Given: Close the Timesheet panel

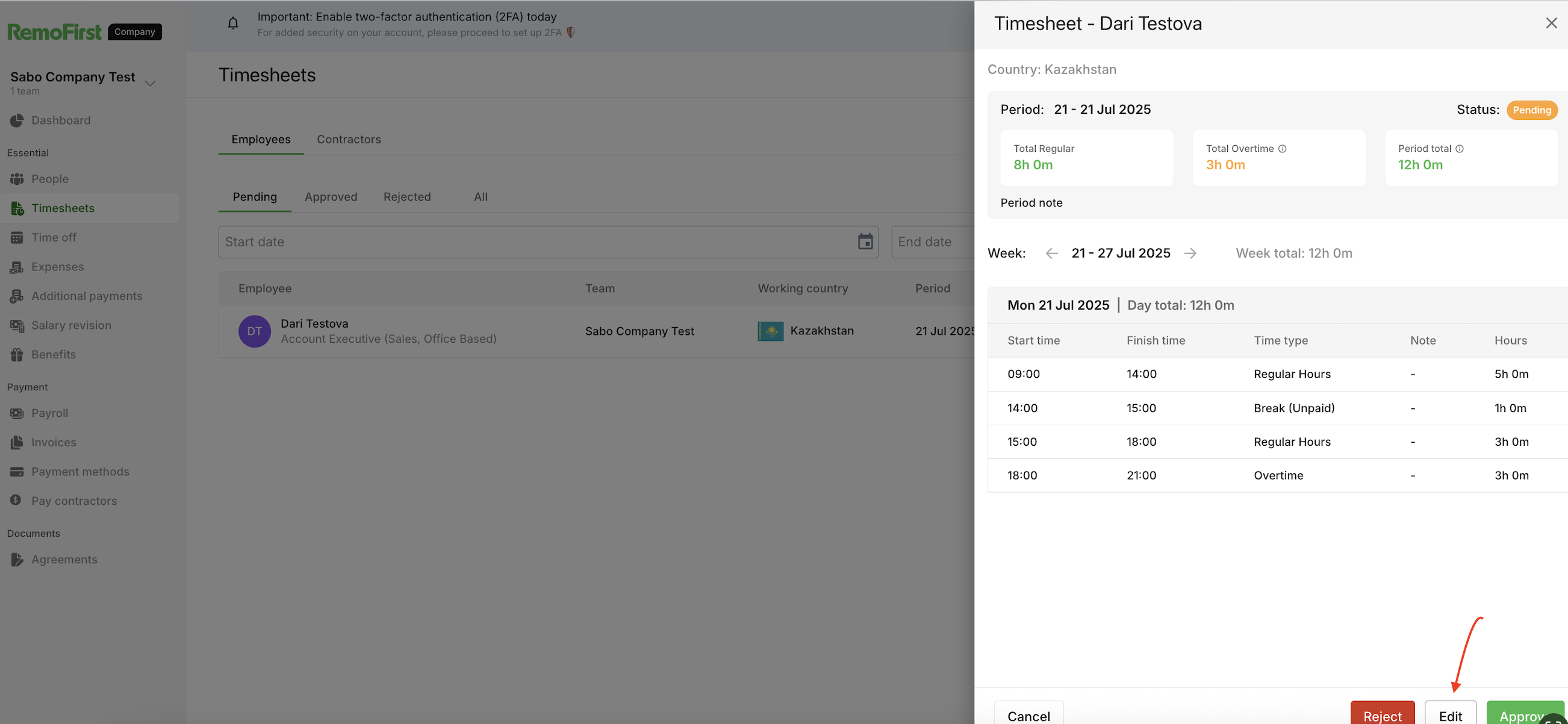Looking at the screenshot, I should [1551, 23].
